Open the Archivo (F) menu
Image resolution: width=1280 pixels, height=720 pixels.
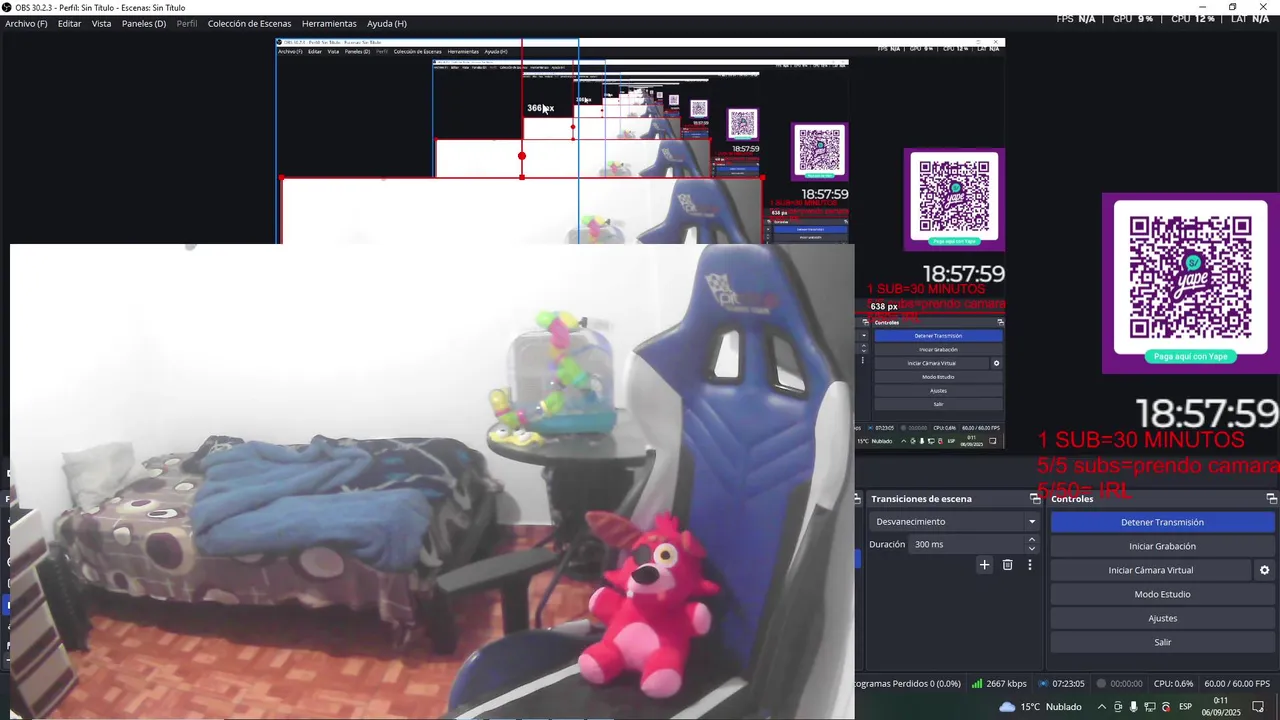pyautogui.click(x=26, y=23)
